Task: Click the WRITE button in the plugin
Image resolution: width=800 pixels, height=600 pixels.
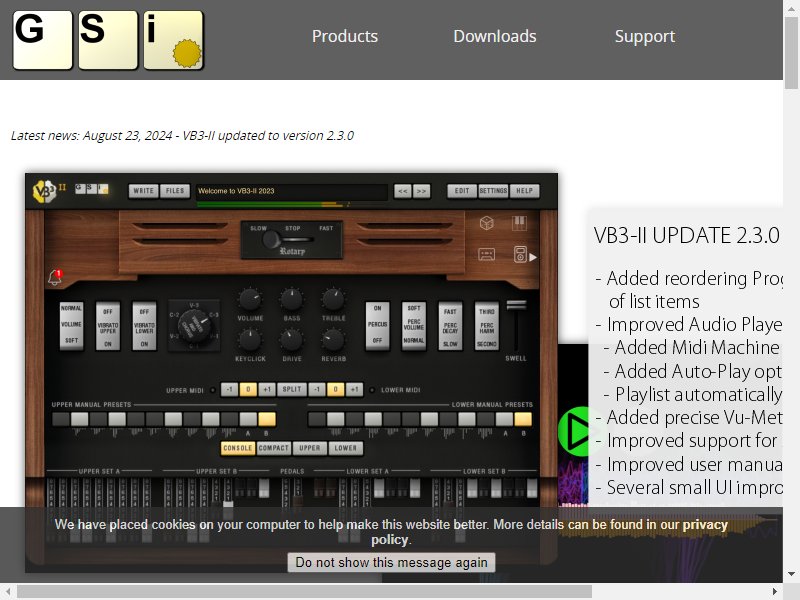Action: (x=143, y=191)
